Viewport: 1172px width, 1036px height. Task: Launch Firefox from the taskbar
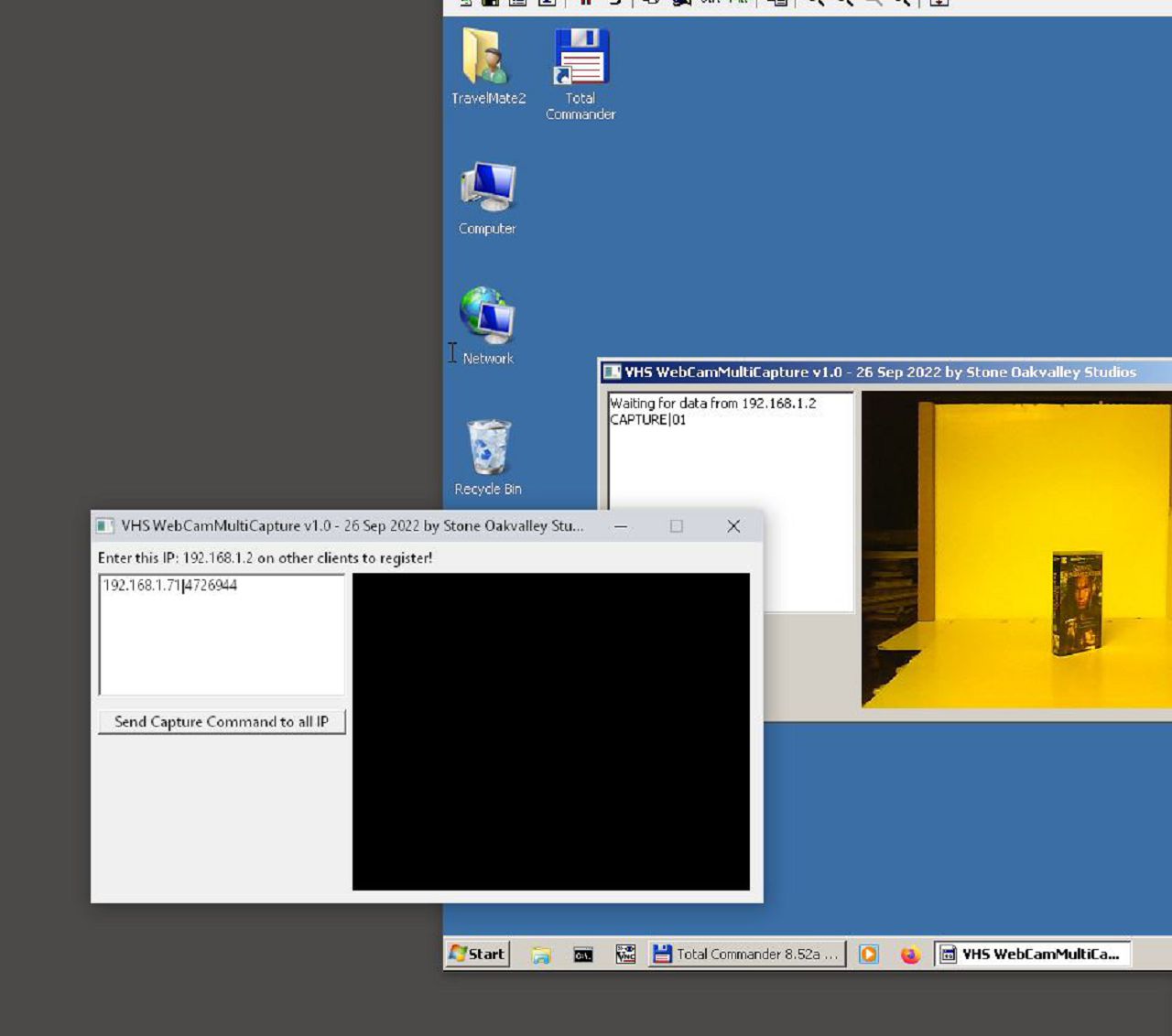[x=910, y=955]
